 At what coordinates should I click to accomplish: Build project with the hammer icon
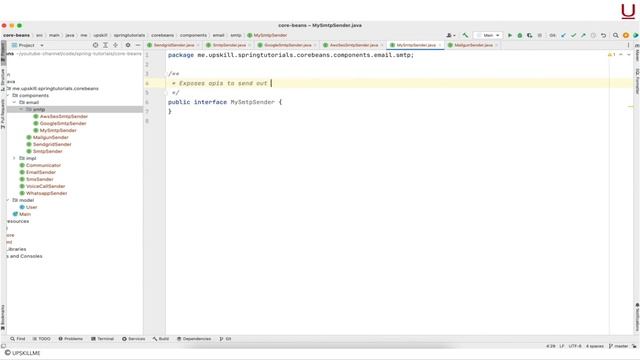click(x=465, y=36)
